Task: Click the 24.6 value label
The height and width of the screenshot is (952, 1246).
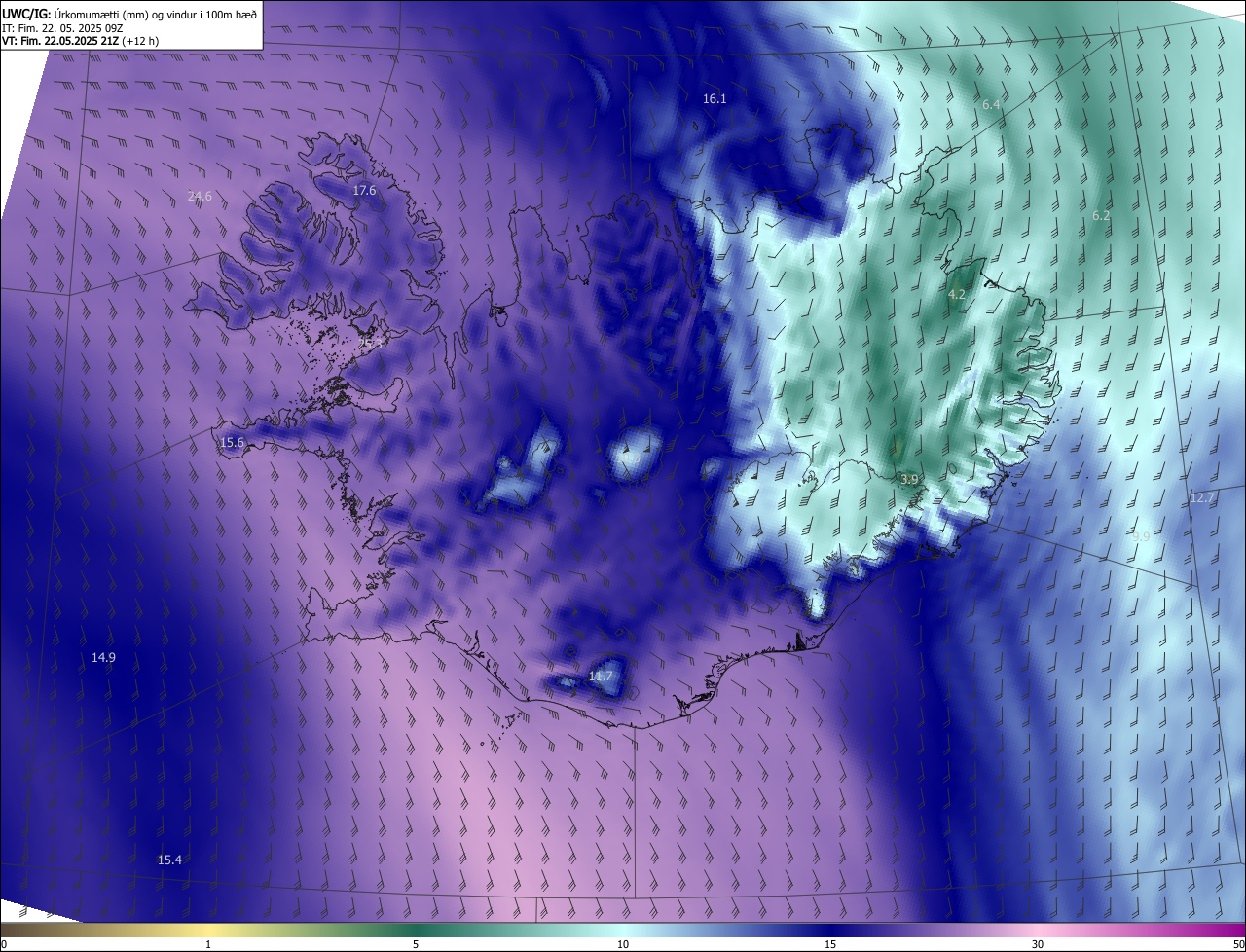Action: [x=200, y=196]
